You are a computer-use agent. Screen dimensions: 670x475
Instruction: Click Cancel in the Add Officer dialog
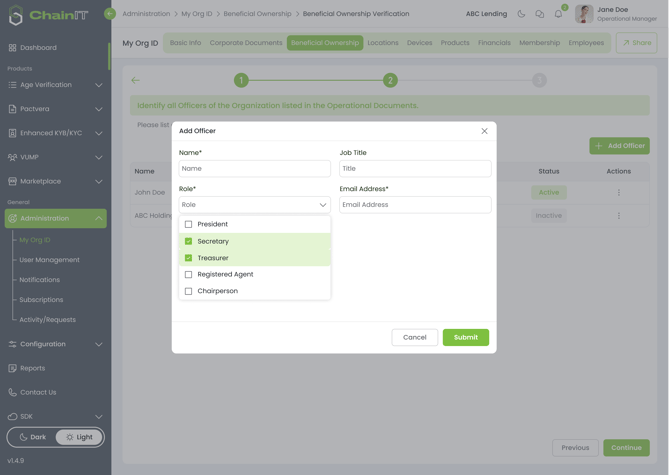tap(414, 337)
